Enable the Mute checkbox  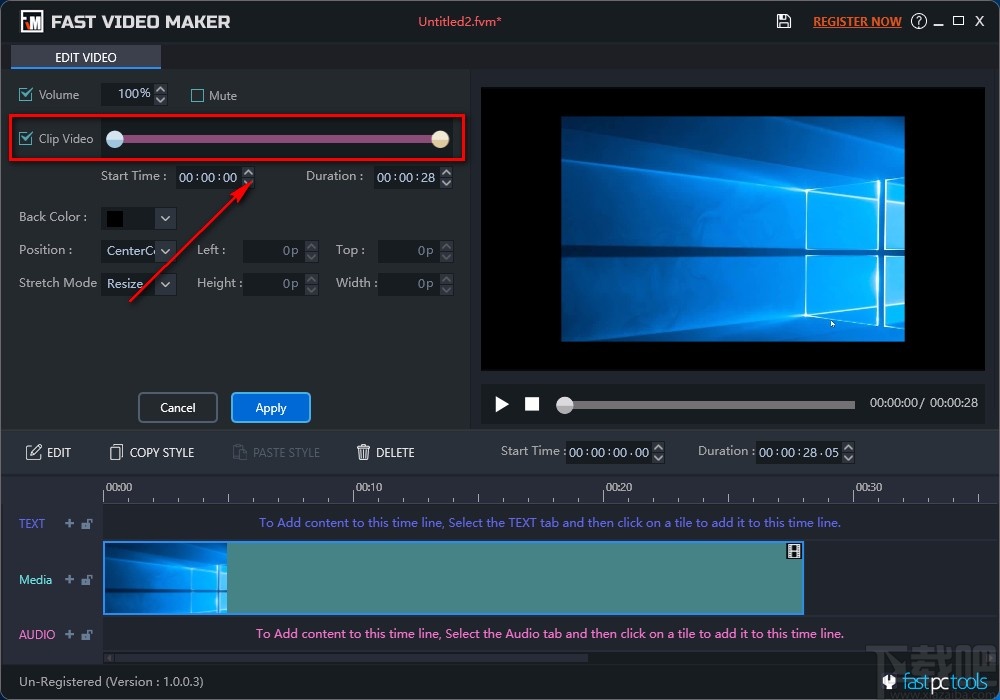click(197, 96)
